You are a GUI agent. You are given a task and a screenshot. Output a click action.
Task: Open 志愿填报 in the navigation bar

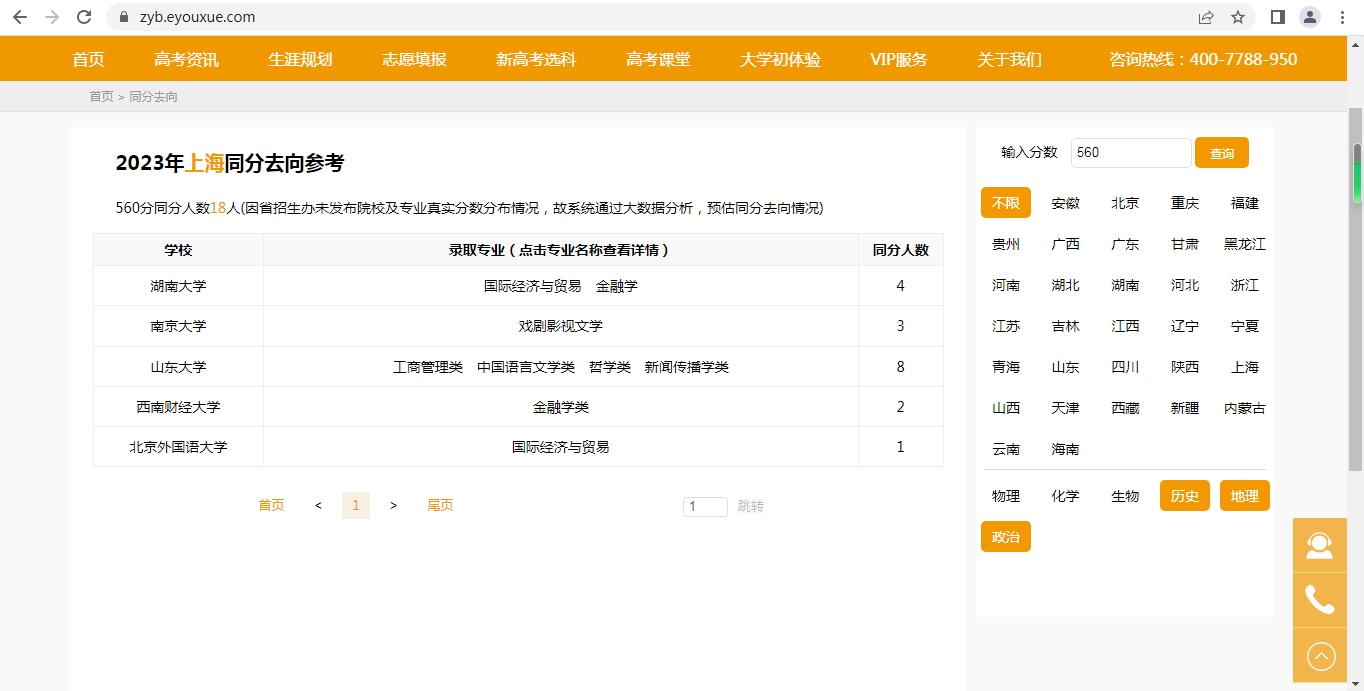[414, 59]
